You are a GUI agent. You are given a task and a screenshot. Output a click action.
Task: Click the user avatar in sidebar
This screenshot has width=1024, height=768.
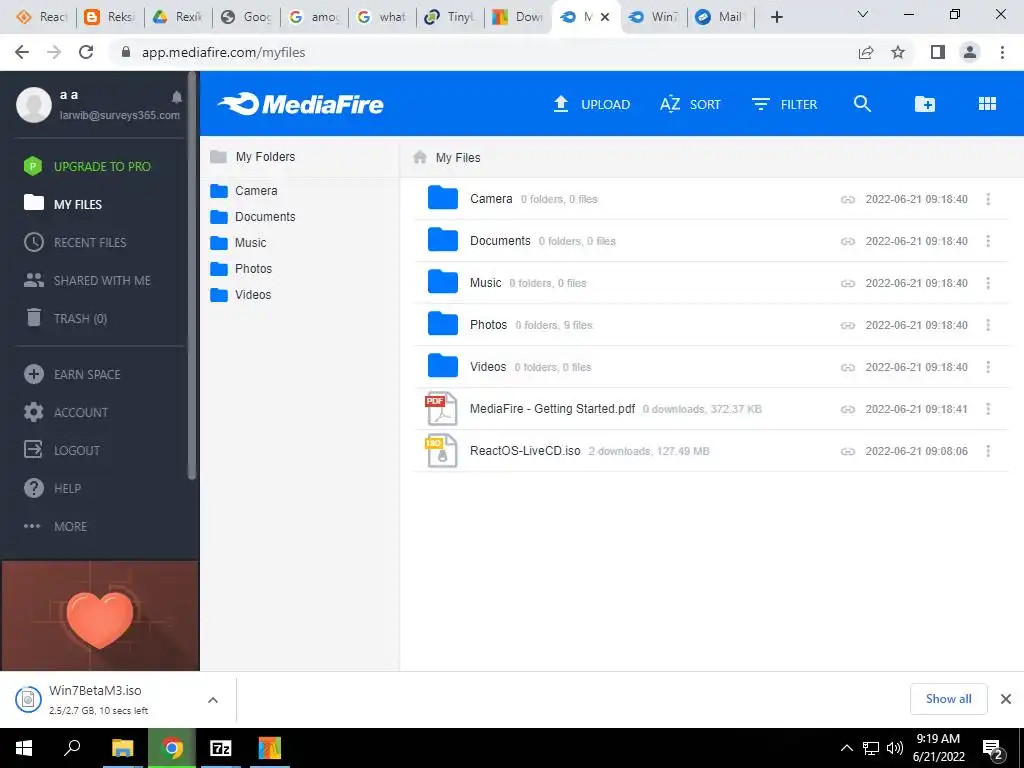point(34,104)
